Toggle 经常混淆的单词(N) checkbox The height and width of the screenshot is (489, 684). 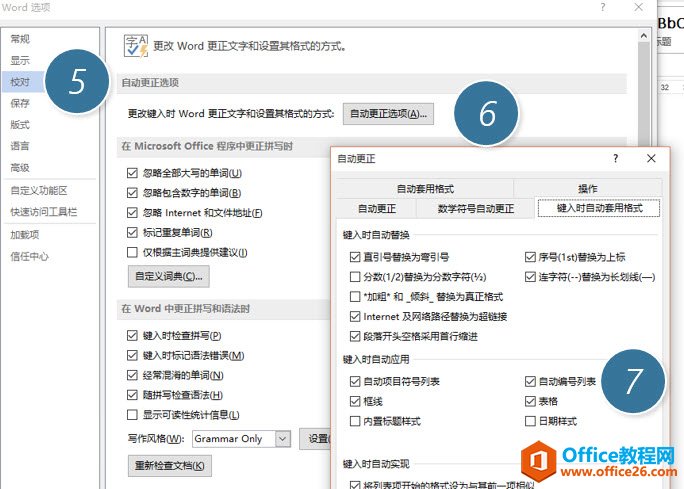[132, 375]
